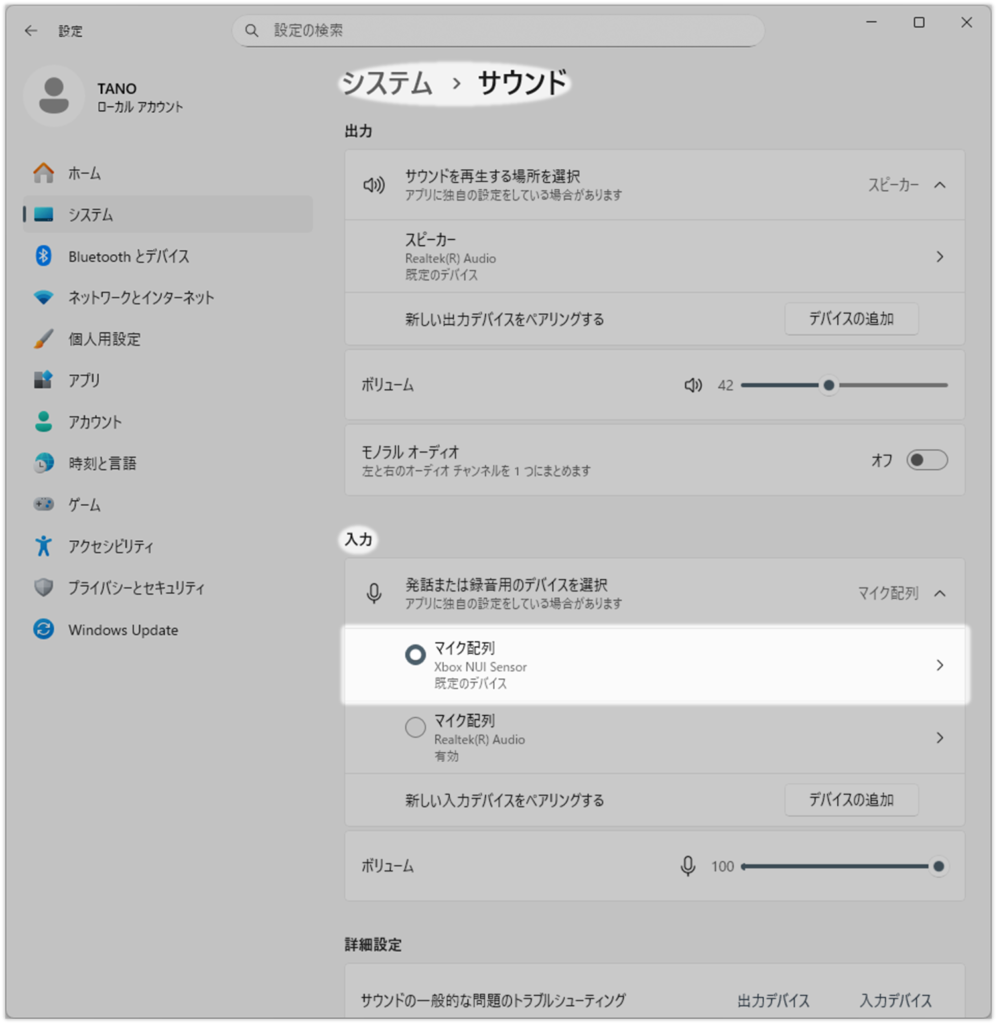Collapse the マイク配列 input device list

(938, 592)
